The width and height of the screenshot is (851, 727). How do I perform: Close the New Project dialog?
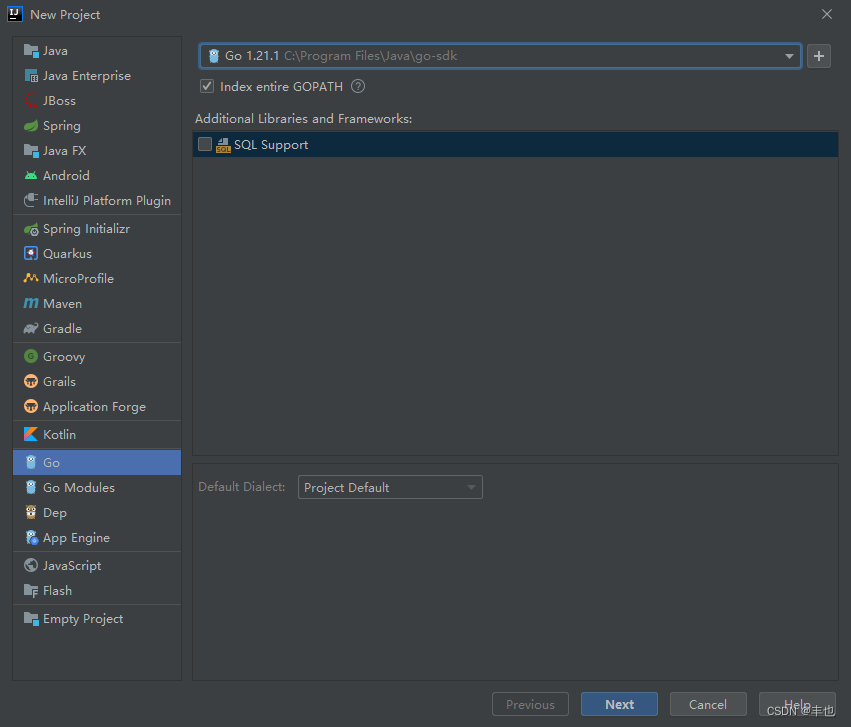click(827, 14)
